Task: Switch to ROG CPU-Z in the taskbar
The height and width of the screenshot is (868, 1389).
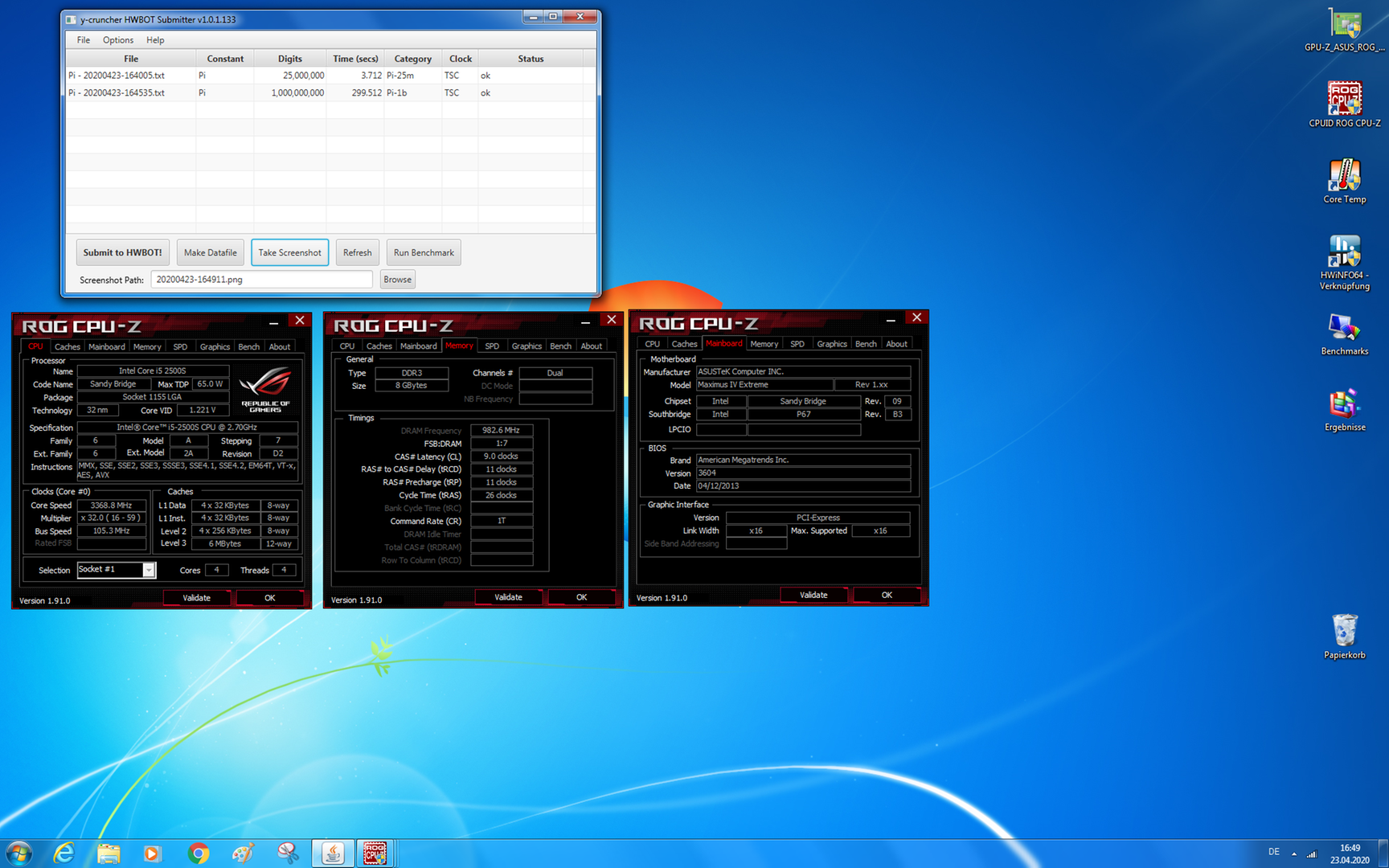Action: click(x=375, y=853)
